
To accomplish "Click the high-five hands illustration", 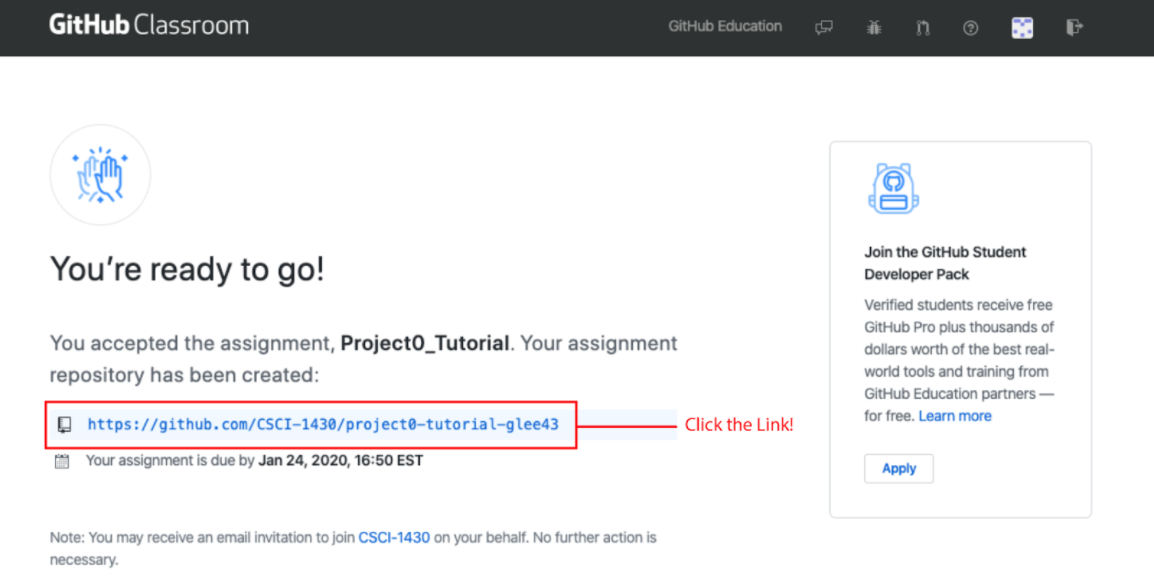I will pos(100,175).
